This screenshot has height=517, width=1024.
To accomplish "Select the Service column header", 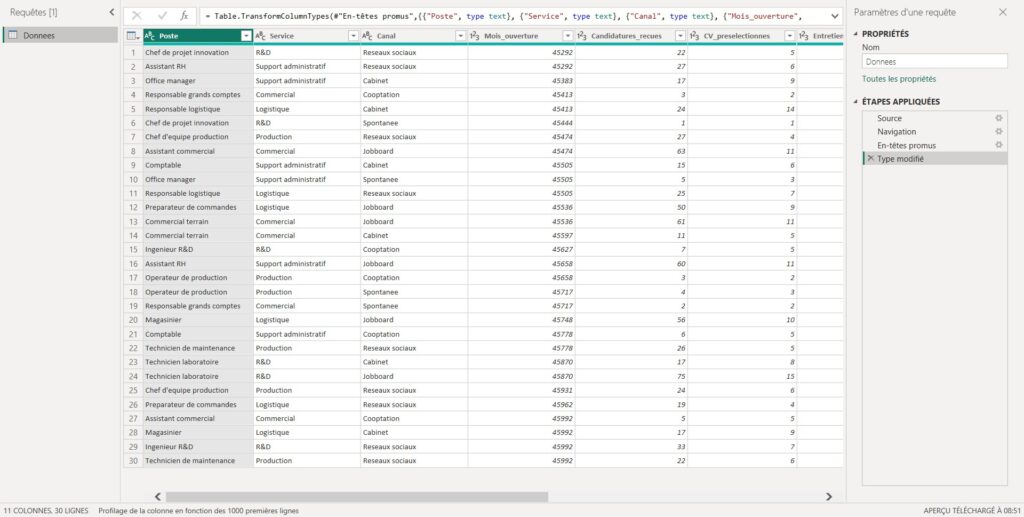I will [307, 36].
